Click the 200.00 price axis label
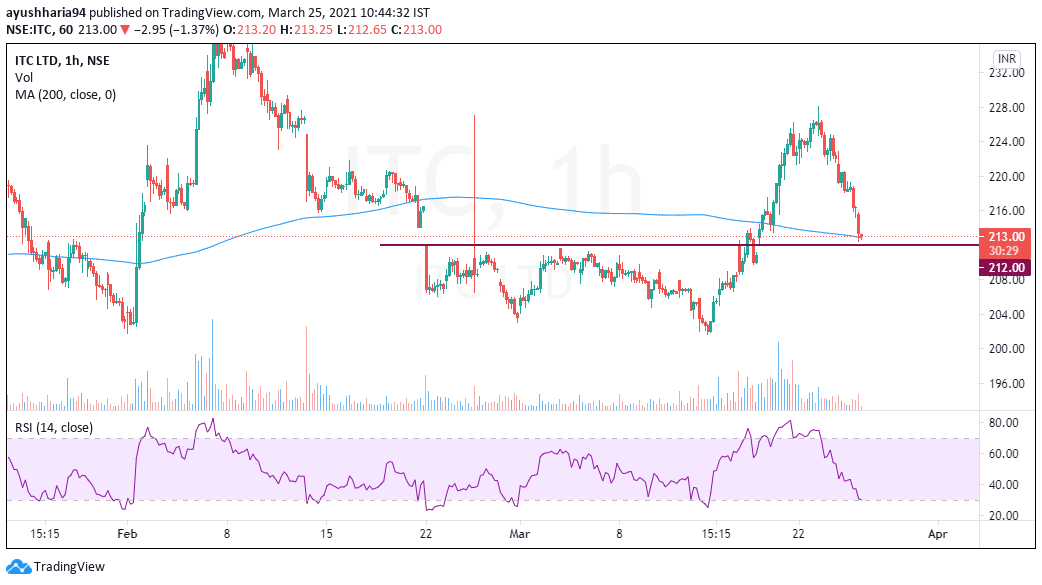 point(1006,348)
